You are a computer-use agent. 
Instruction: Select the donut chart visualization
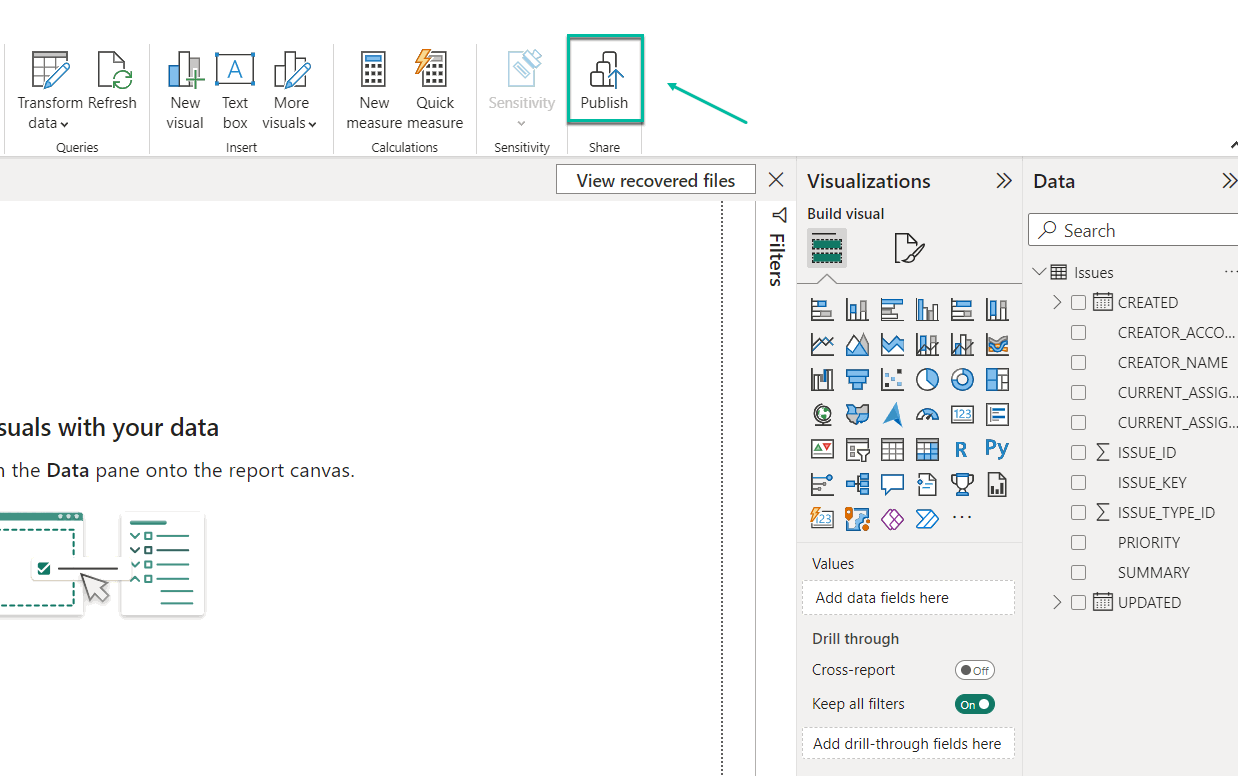[x=962, y=379]
